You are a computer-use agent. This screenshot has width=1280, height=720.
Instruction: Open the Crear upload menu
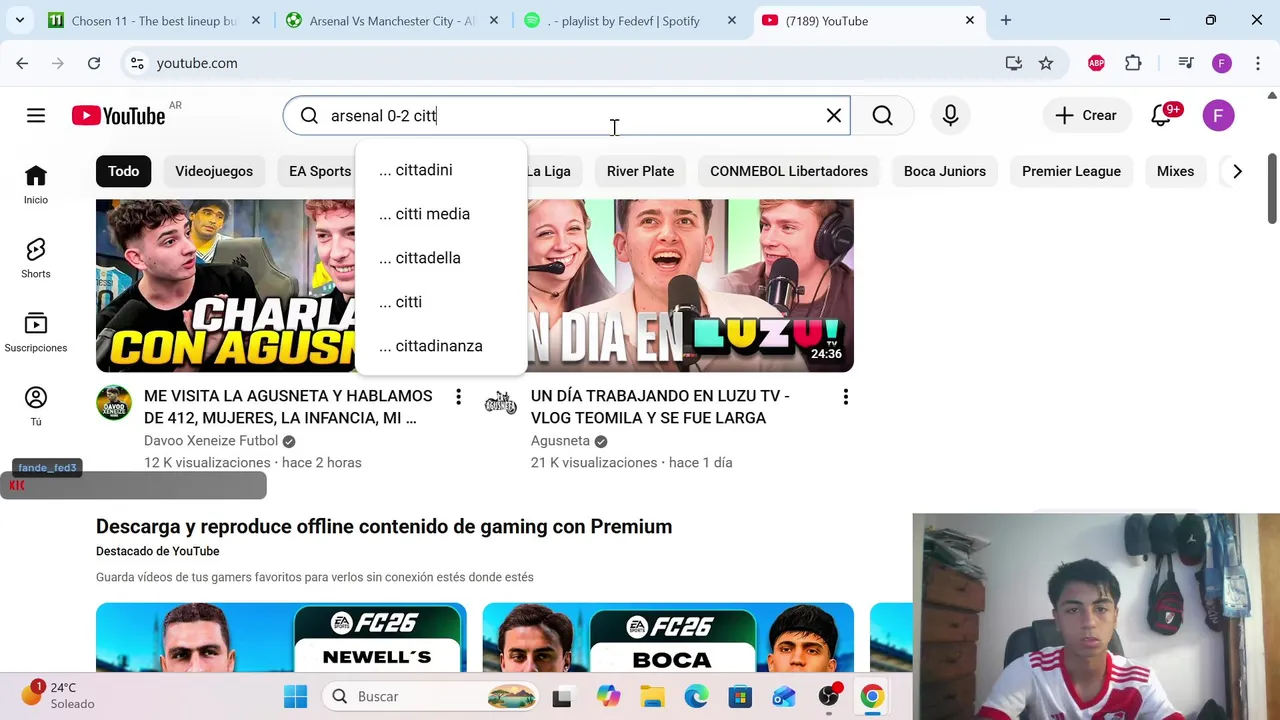(1086, 115)
